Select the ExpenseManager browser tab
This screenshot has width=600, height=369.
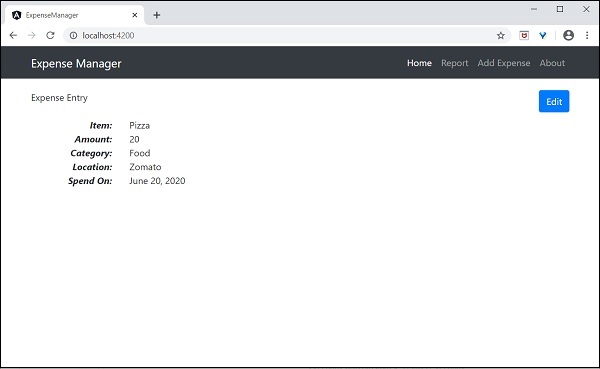(x=75, y=15)
